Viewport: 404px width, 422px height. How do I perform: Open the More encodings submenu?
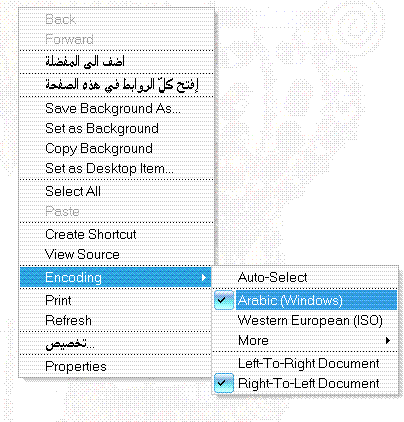coord(305,340)
